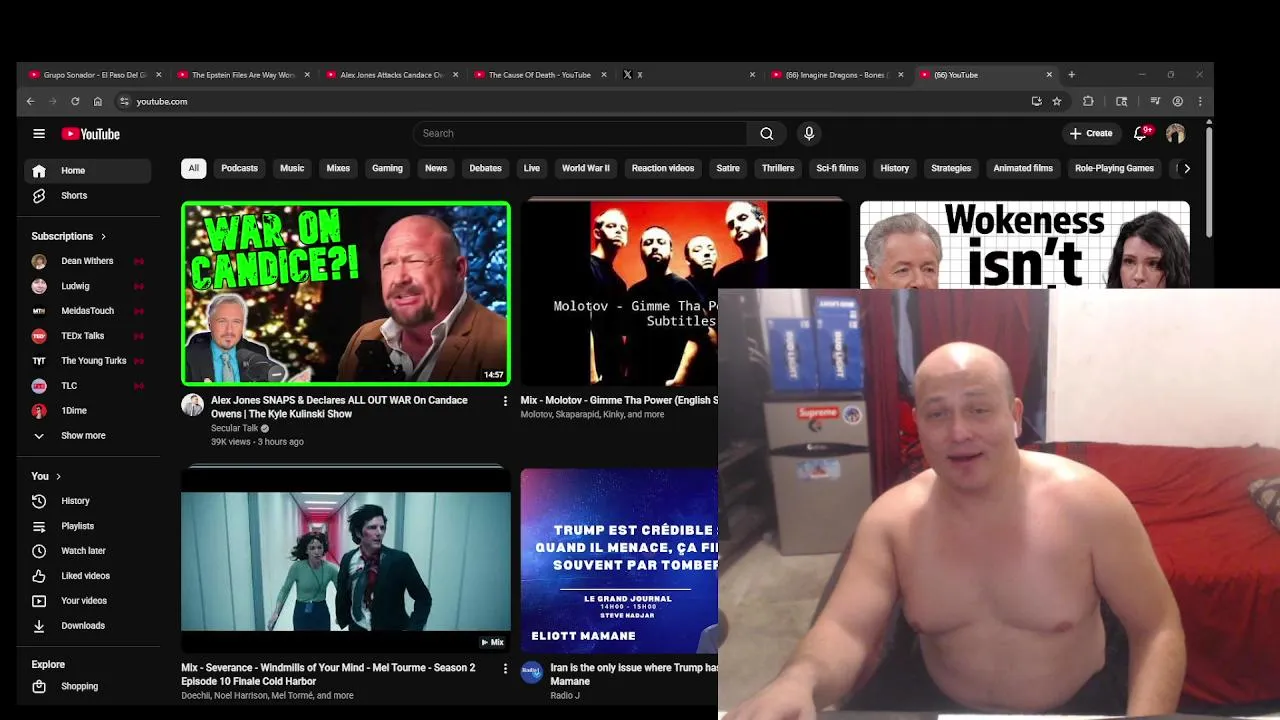Open the History sidebar item
The width and height of the screenshot is (1280, 720).
coord(88,501)
